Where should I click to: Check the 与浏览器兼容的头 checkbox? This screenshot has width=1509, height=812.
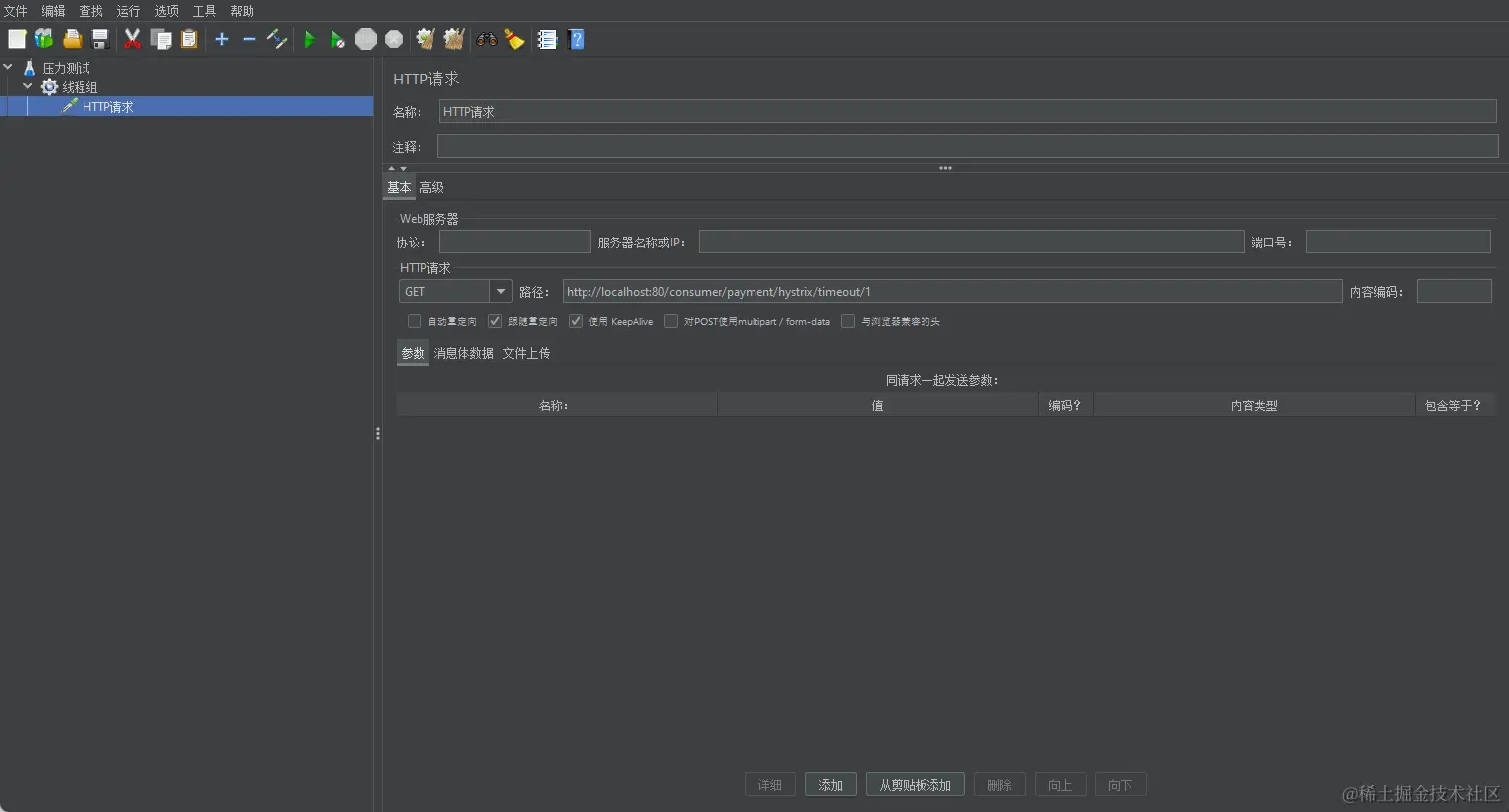(848, 321)
